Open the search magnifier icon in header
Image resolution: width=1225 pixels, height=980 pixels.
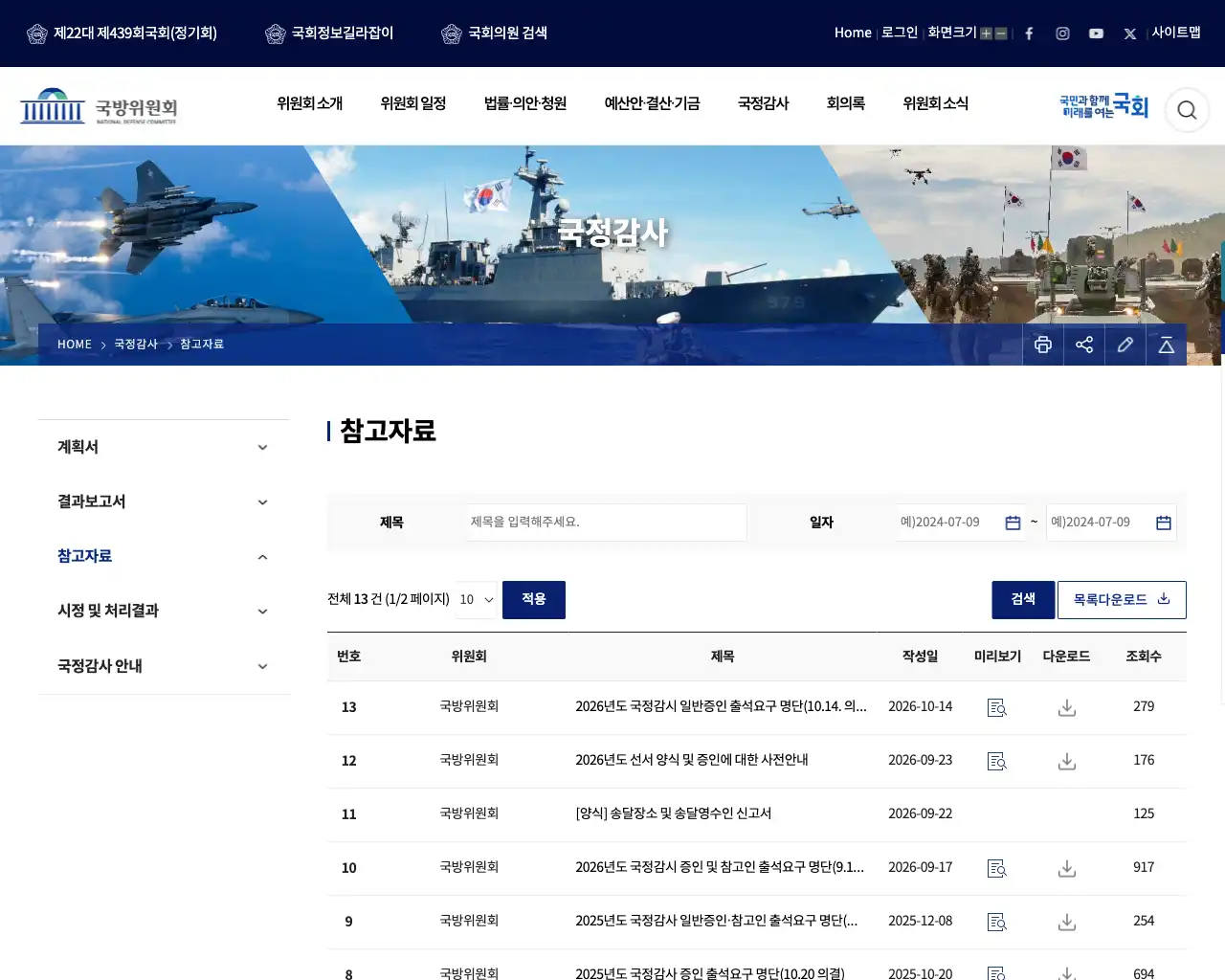pos(1187,110)
